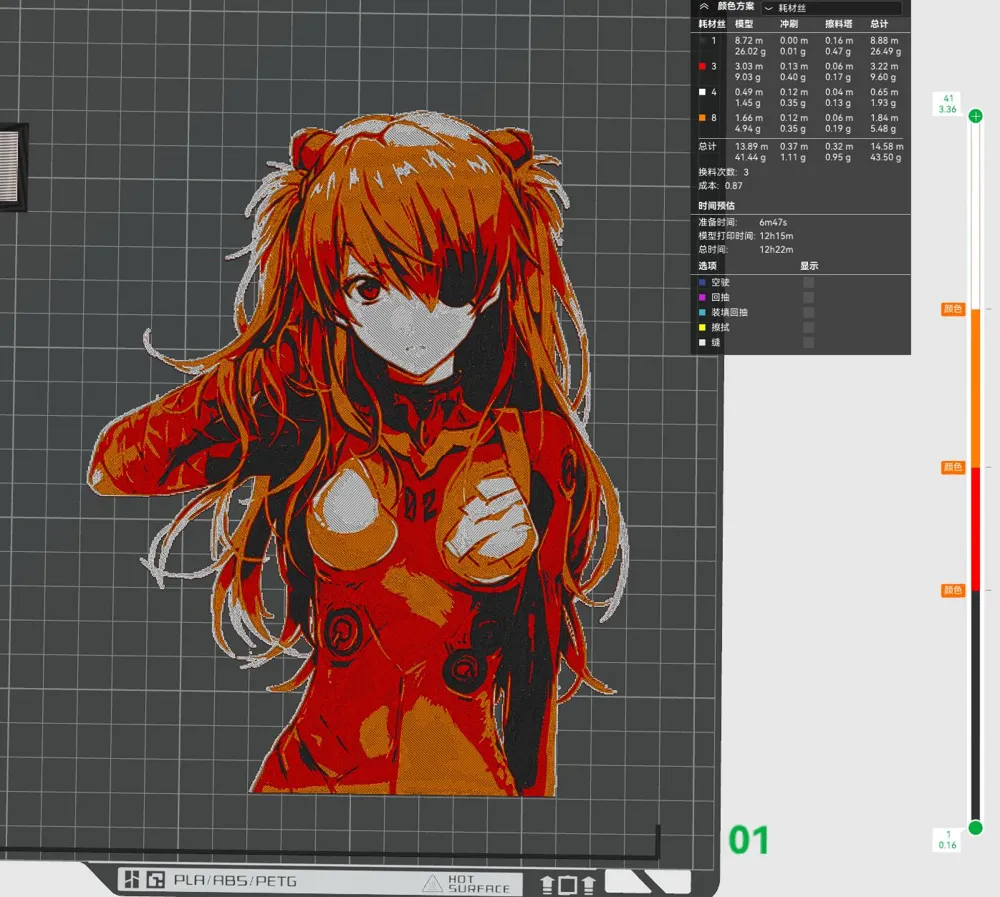The image size is (1000, 897).
Task: Toggle display checkbox for 空驶
Action: (x=808, y=282)
